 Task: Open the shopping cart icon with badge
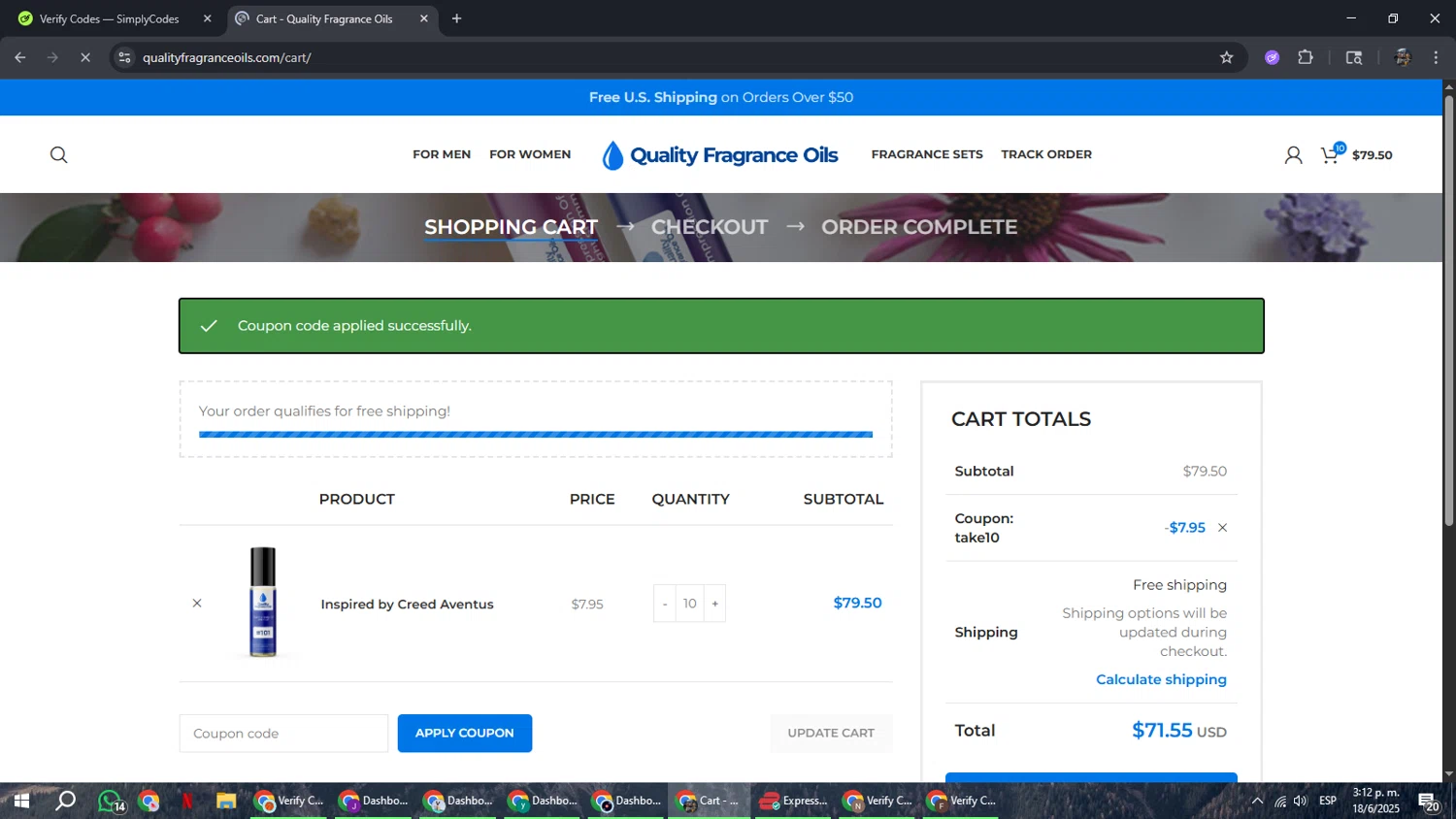coord(1333,153)
